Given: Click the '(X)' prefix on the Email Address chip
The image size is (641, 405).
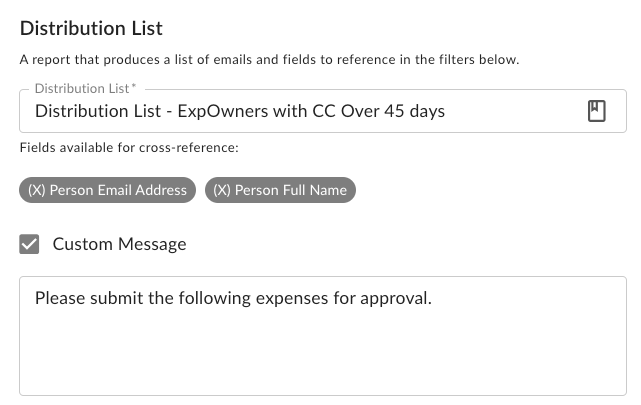Looking at the screenshot, I should [37, 190].
